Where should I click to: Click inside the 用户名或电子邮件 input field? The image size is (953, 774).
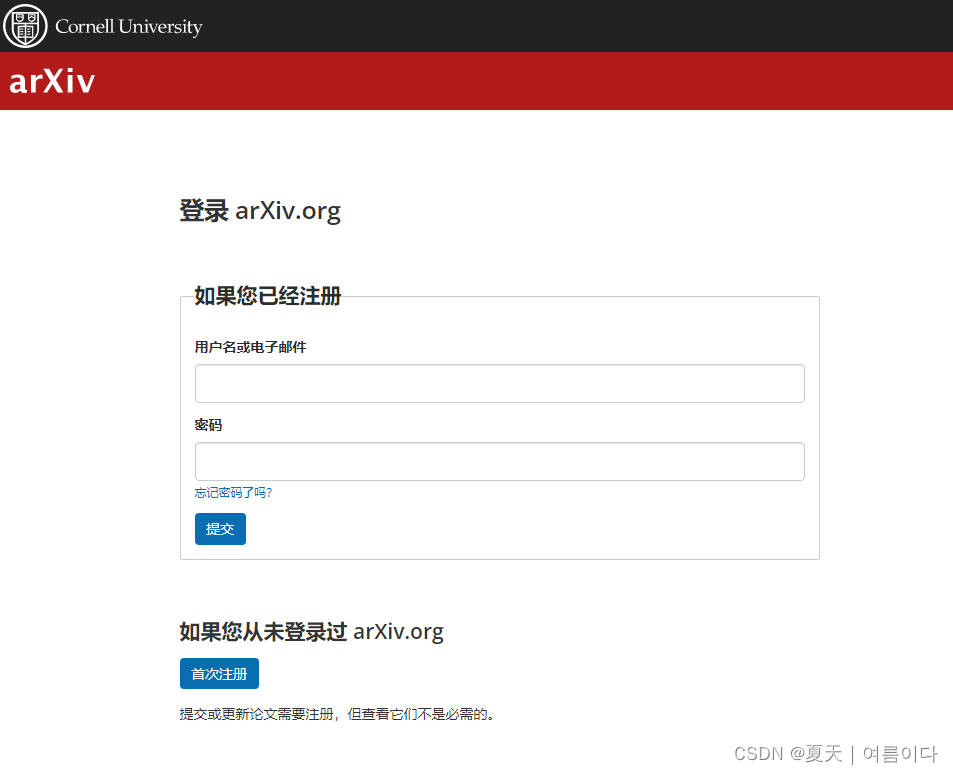click(x=499, y=383)
